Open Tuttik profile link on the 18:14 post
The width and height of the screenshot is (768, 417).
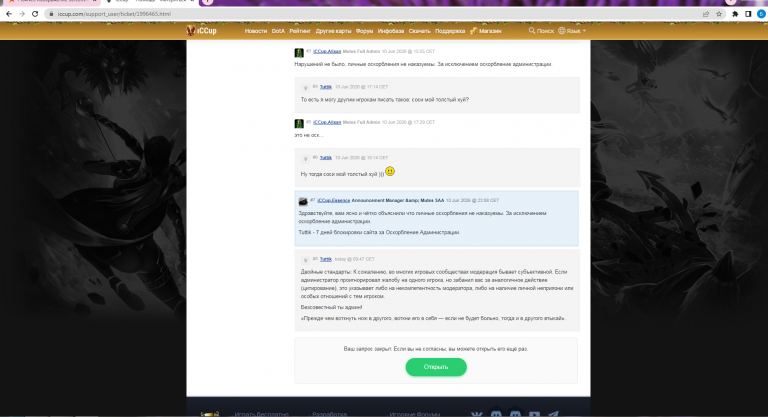pos(326,158)
